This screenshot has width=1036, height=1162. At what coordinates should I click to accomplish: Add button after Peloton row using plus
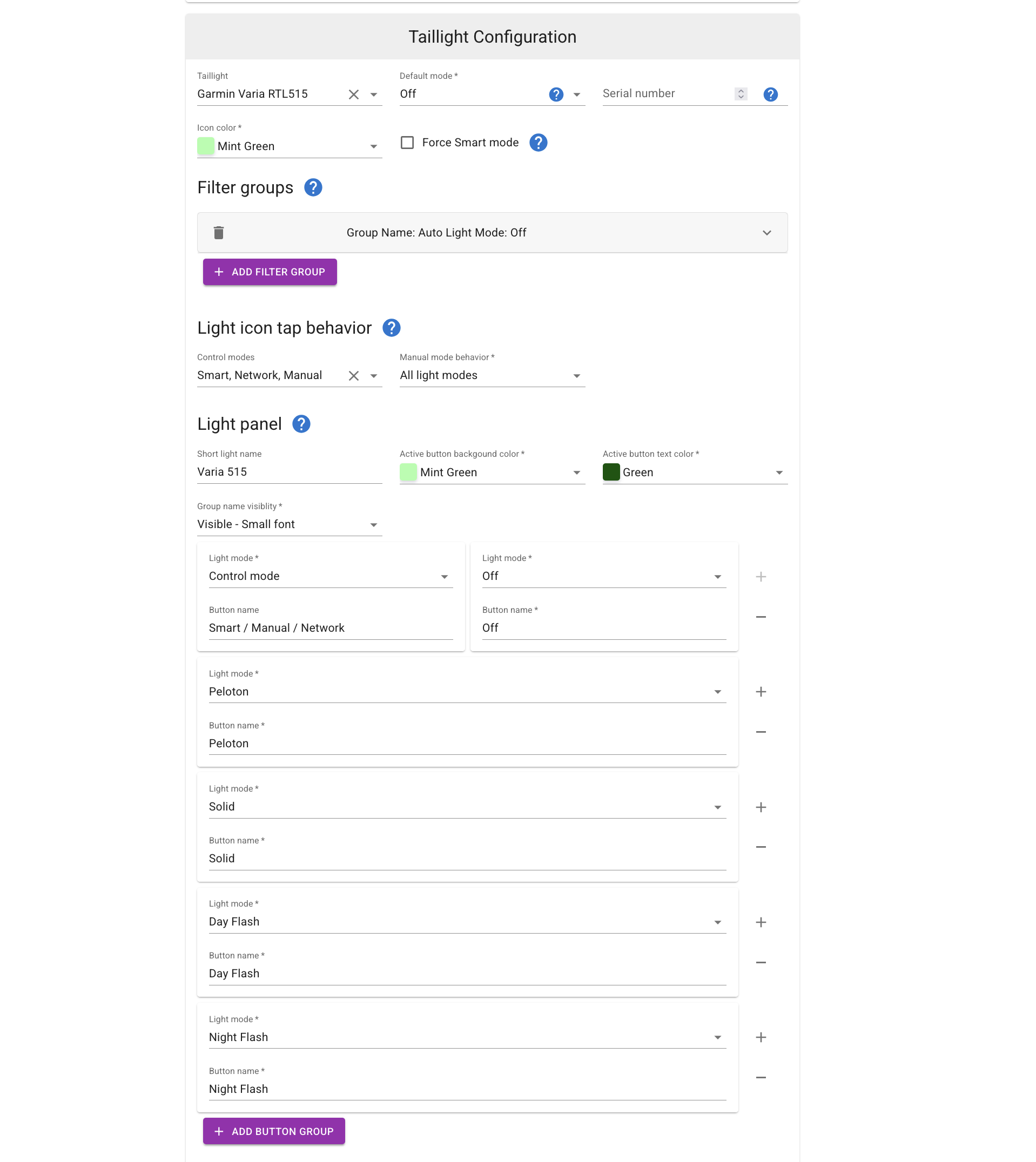pyautogui.click(x=761, y=692)
